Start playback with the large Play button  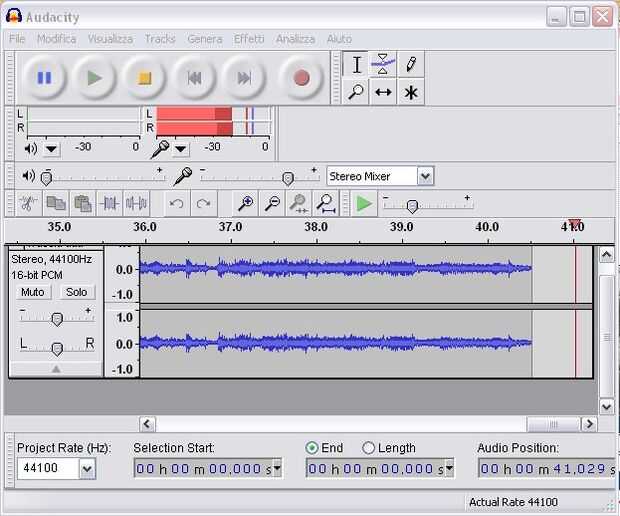pos(94,77)
